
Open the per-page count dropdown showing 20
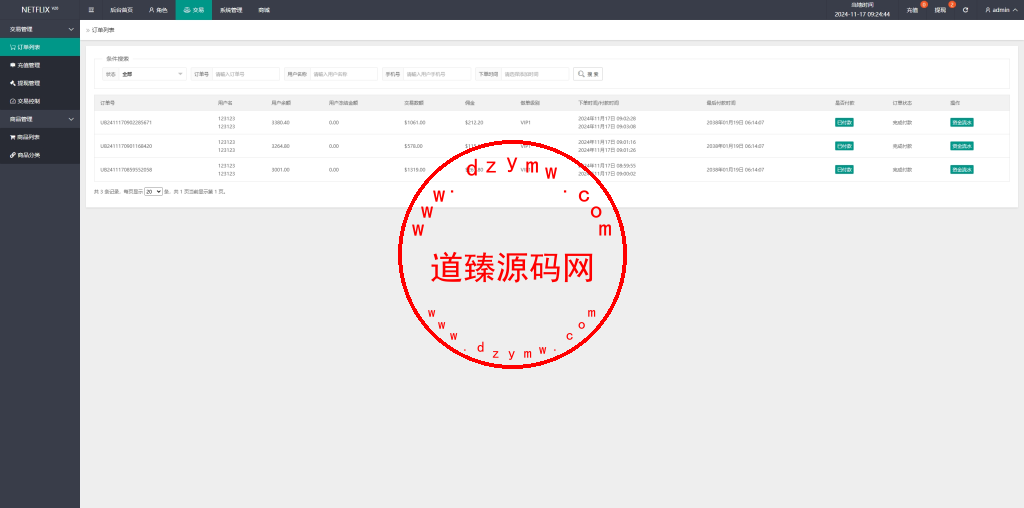click(x=153, y=192)
